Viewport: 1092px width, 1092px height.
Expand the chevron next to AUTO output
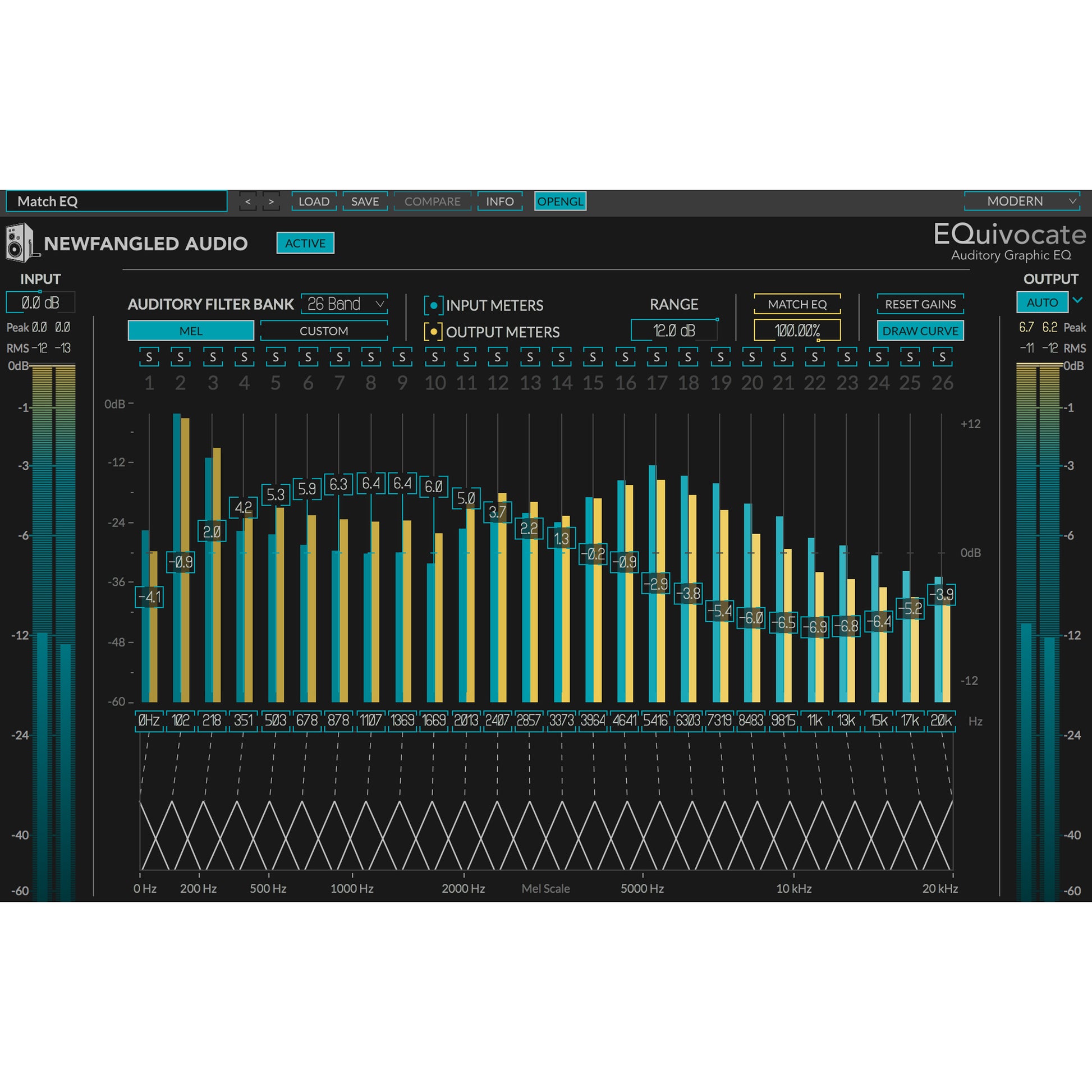point(1077,301)
